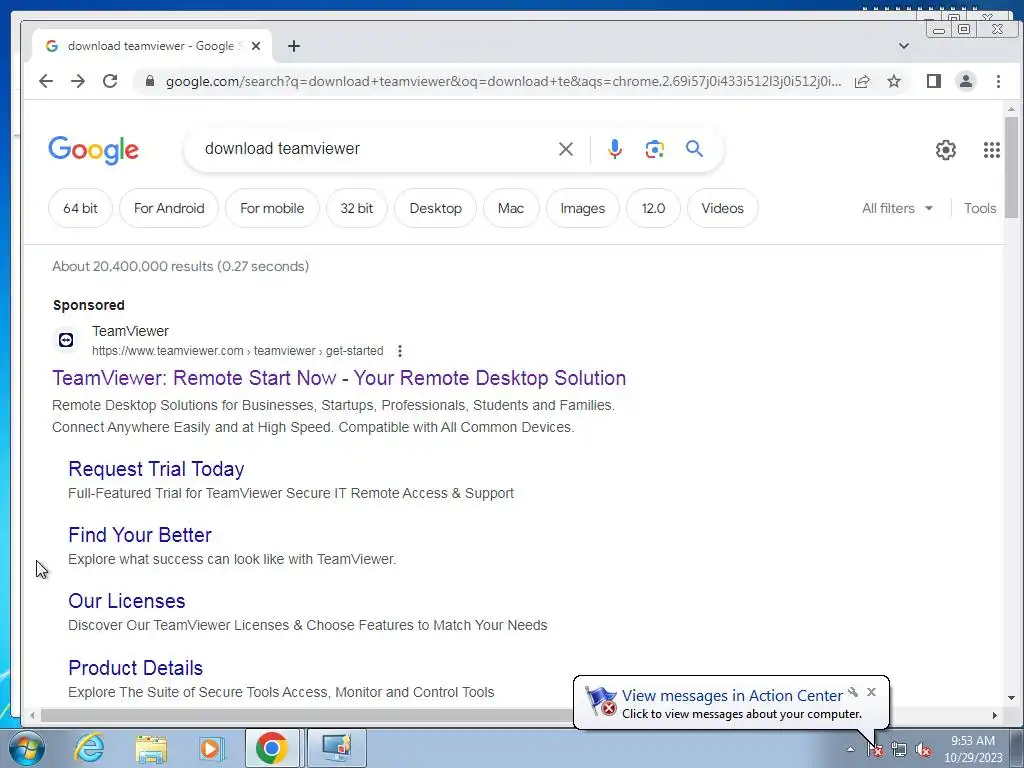Search by image with Google Lens
The height and width of the screenshot is (768, 1024).
click(x=654, y=149)
